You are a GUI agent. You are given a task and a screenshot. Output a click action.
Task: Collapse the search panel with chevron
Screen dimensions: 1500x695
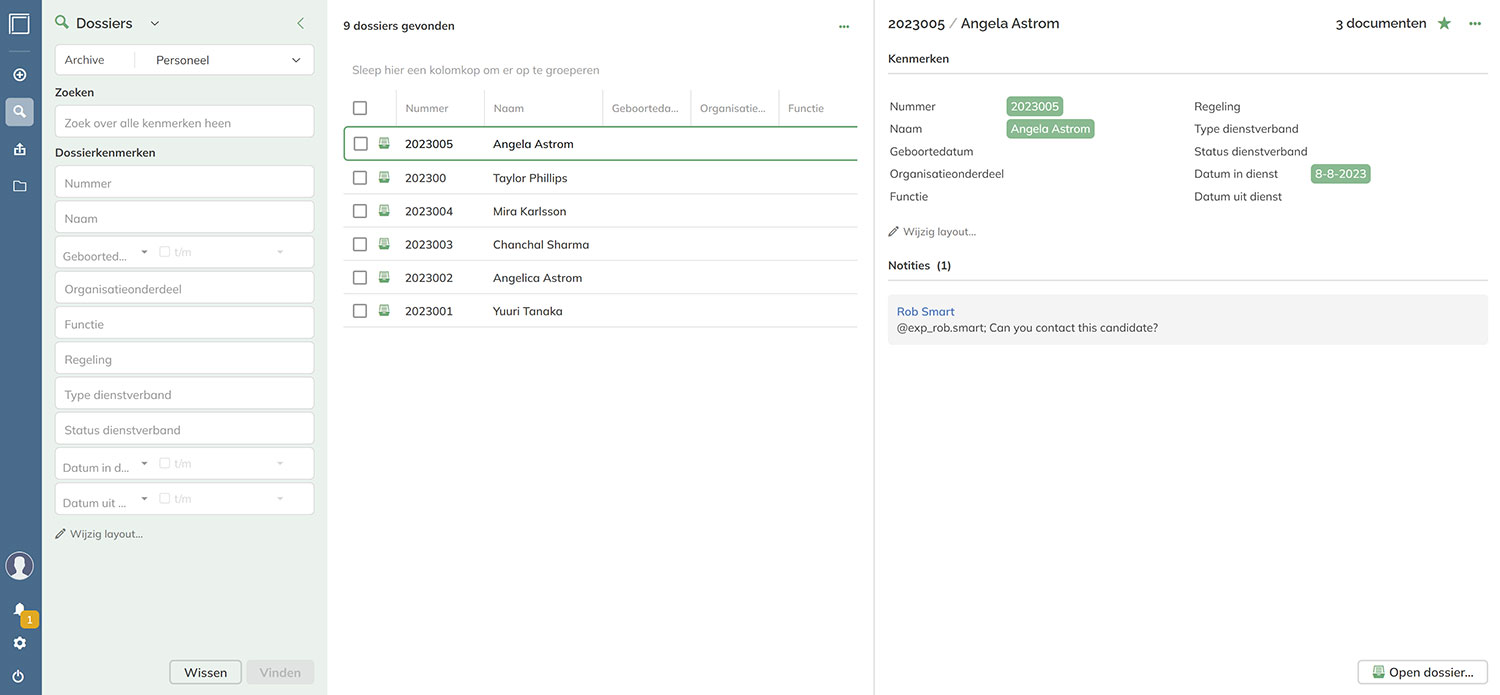click(300, 23)
